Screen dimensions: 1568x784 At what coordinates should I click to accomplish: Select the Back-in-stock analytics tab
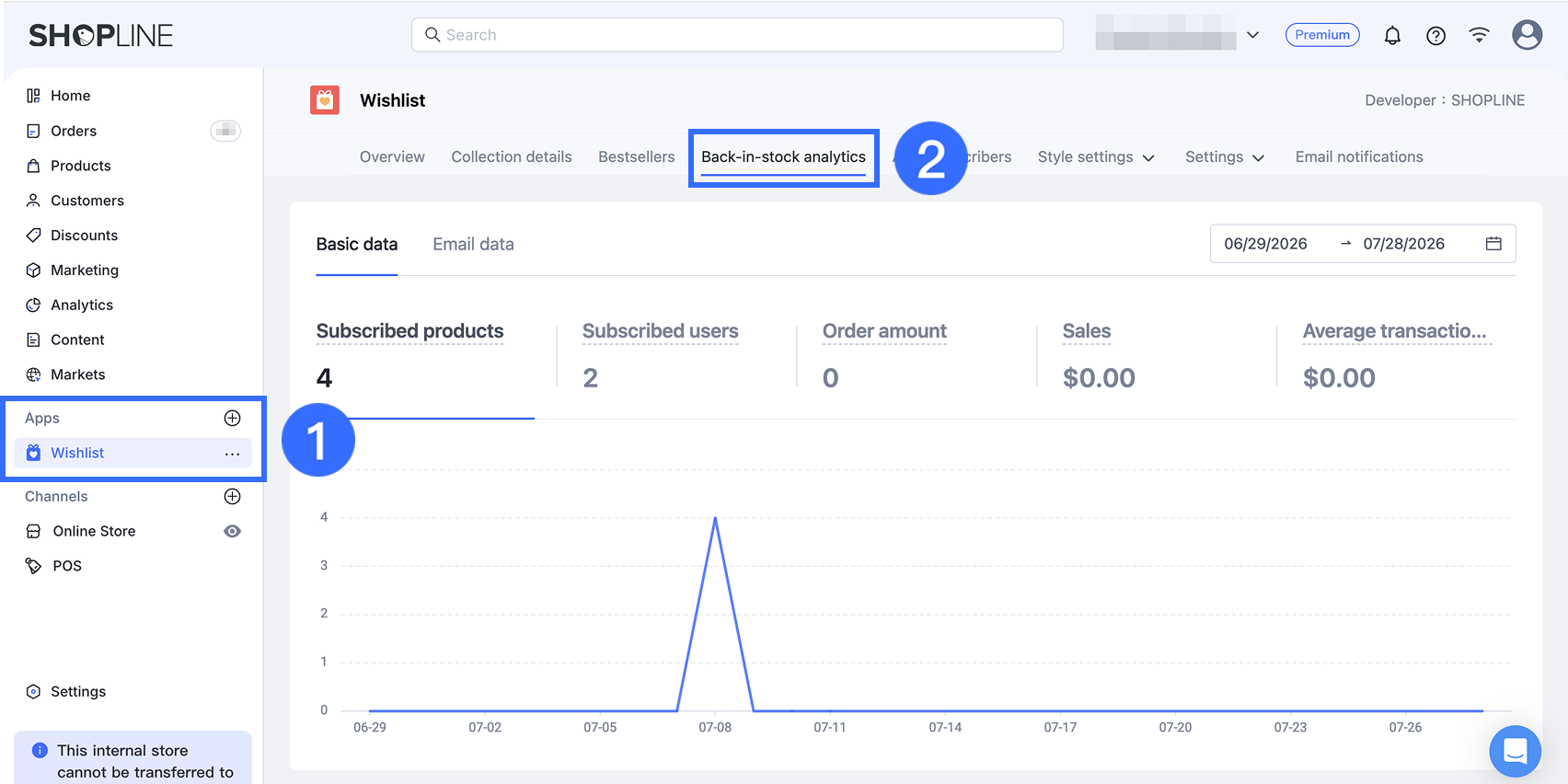click(x=784, y=157)
